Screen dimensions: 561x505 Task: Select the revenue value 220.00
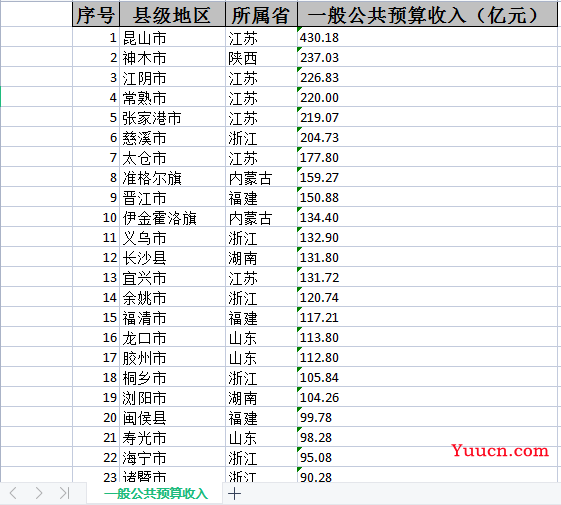pyautogui.click(x=427, y=97)
